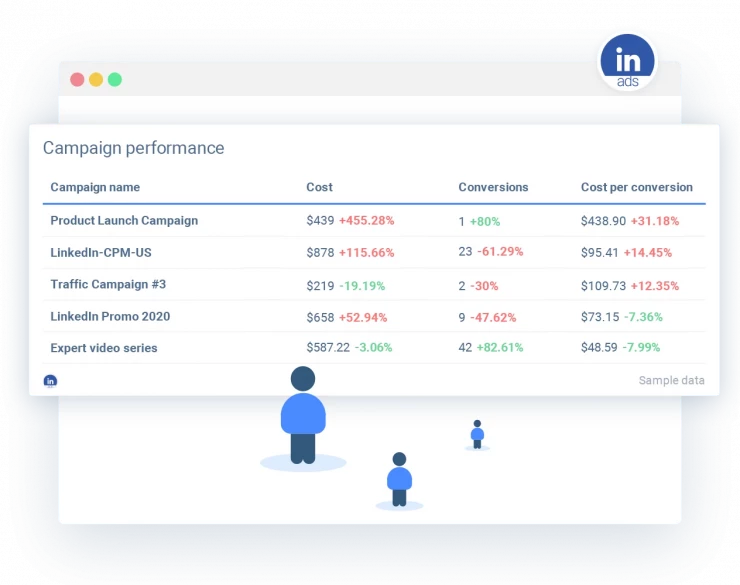Screen dimensions: 740x585
Task: Click the +455.28% cost change
Action: point(367,221)
